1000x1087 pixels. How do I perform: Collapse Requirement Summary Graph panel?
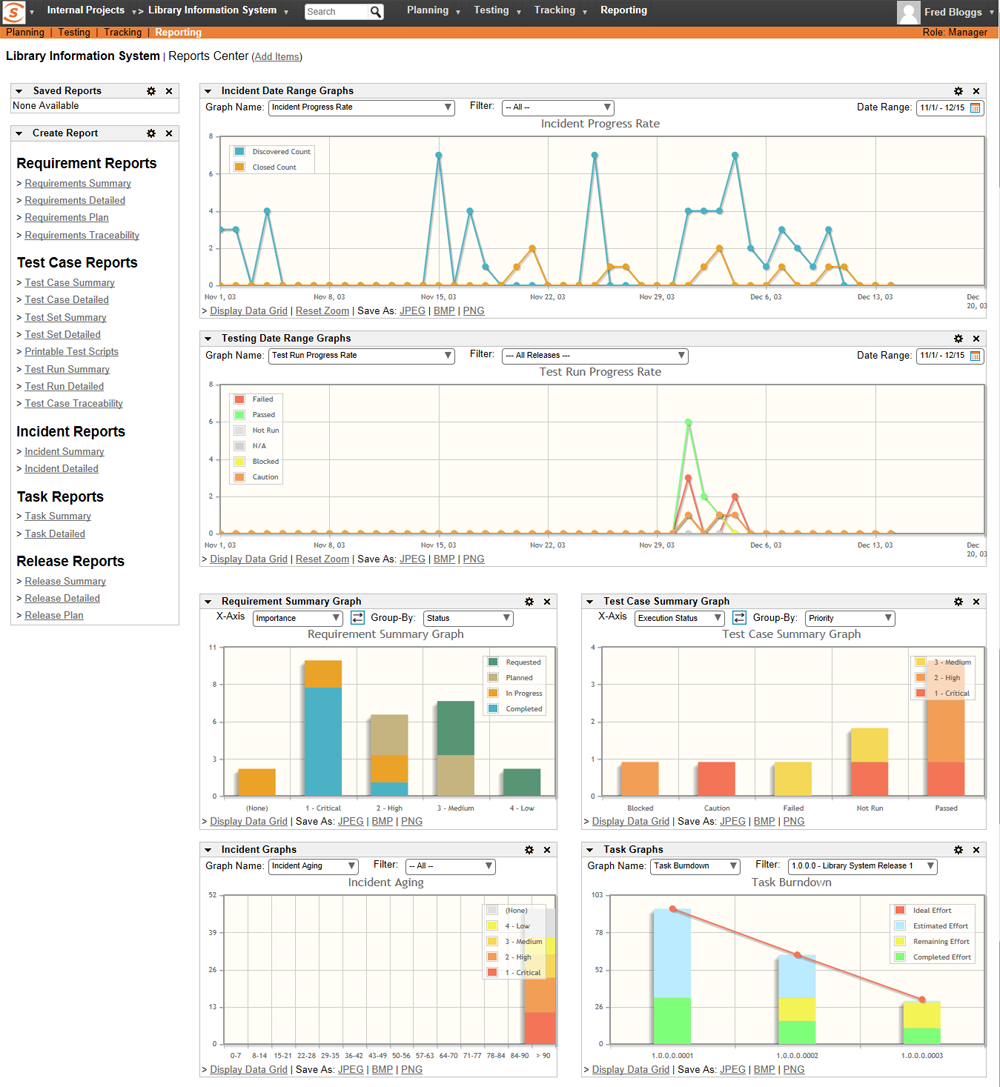pos(208,602)
